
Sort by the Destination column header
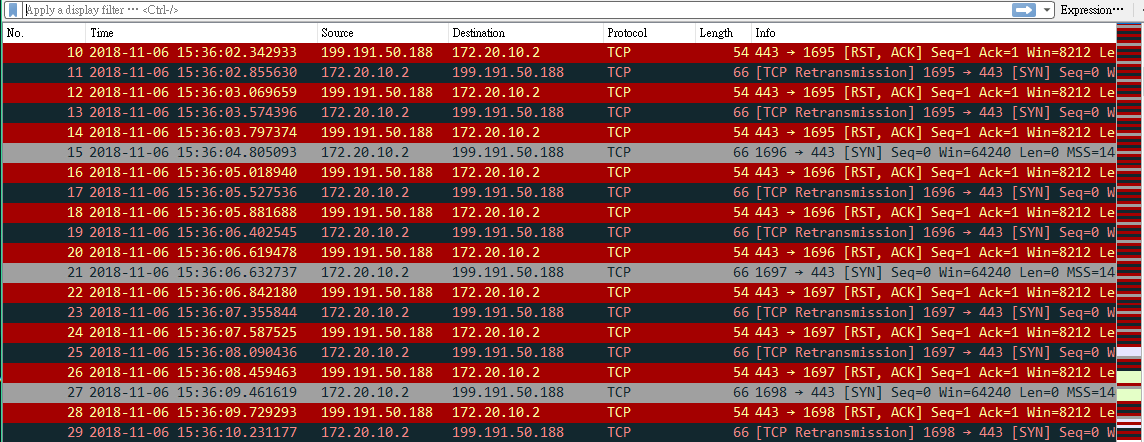[x=526, y=34]
